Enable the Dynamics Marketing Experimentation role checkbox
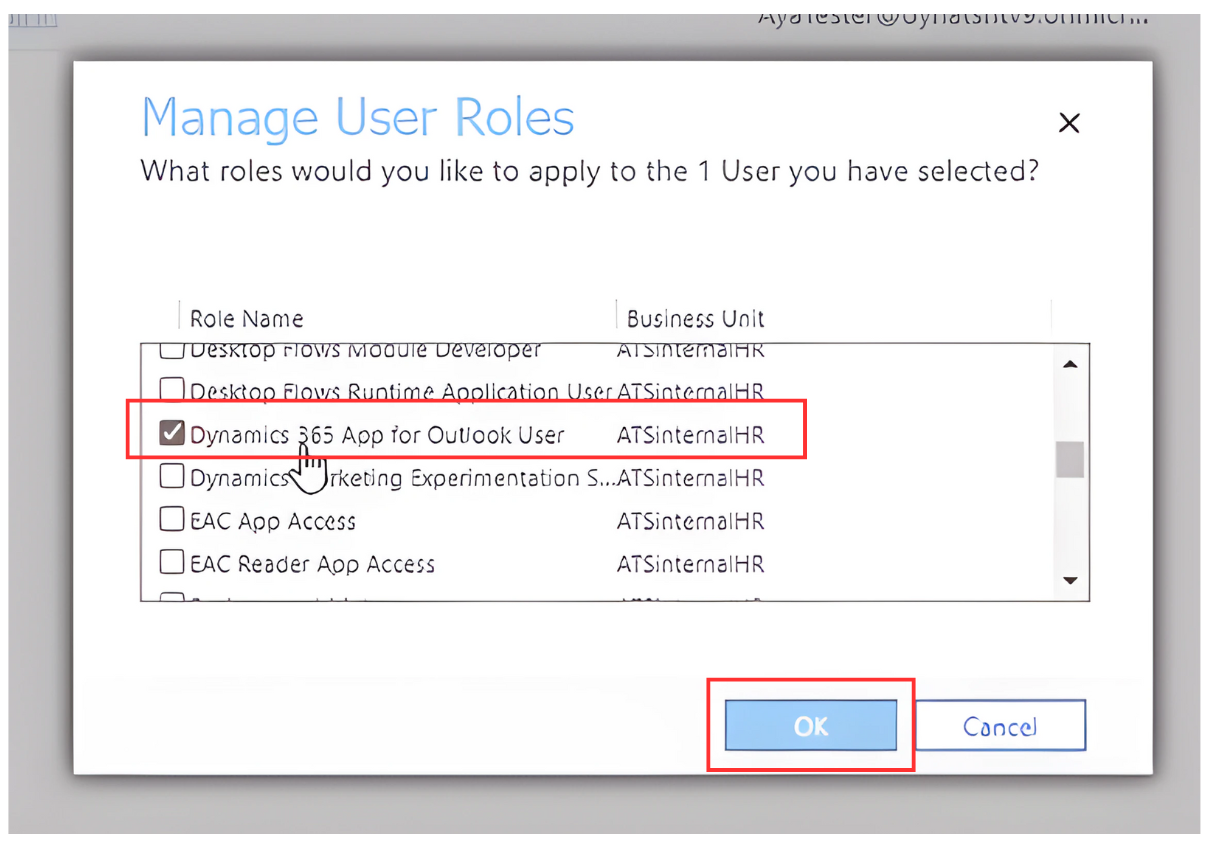 173,477
